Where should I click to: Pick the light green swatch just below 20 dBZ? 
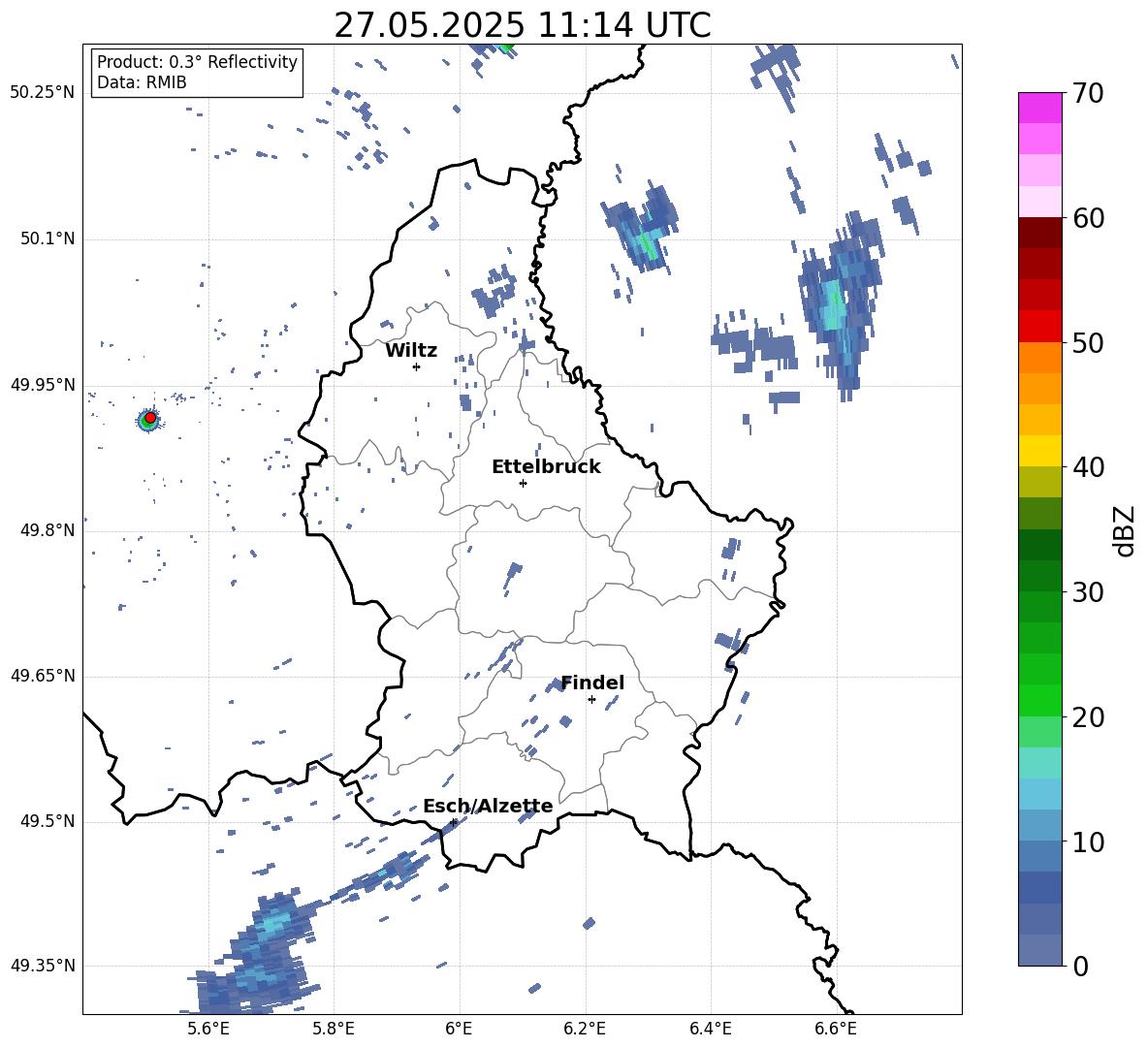point(1039,732)
